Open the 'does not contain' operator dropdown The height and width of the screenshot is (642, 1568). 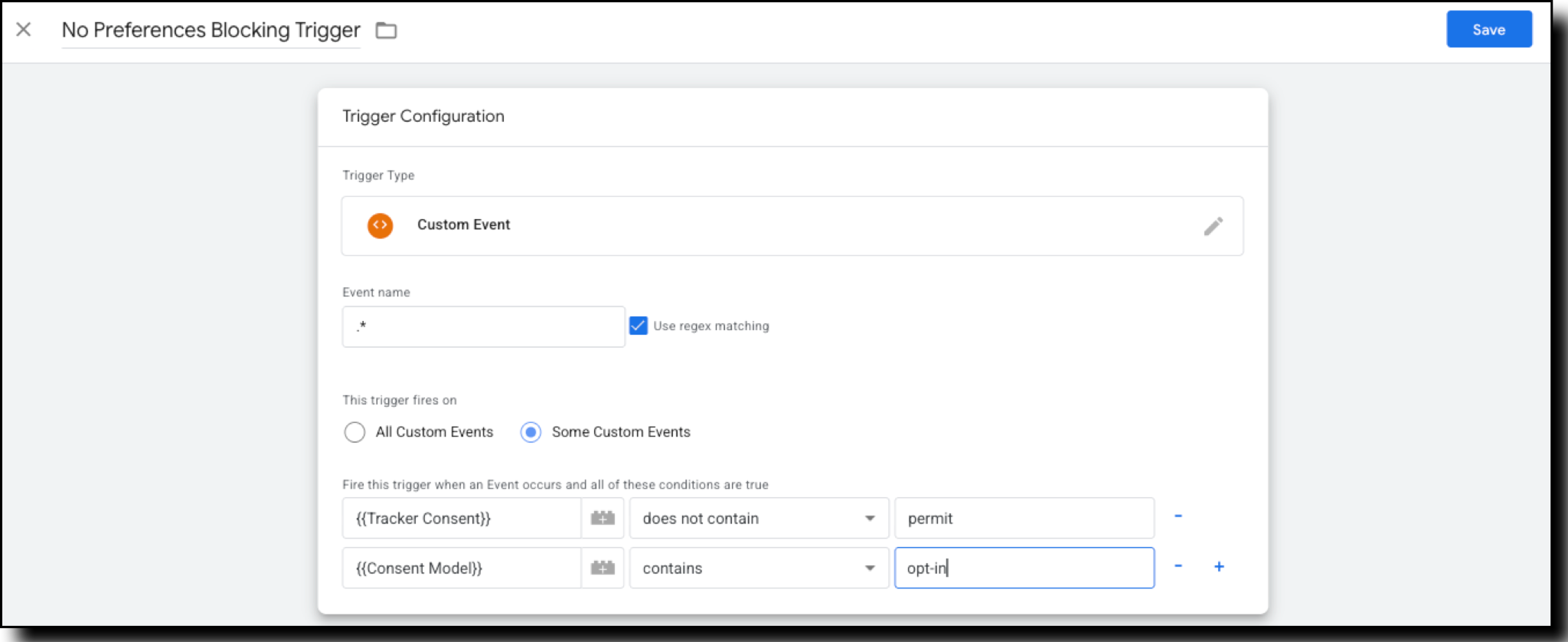[759, 519]
